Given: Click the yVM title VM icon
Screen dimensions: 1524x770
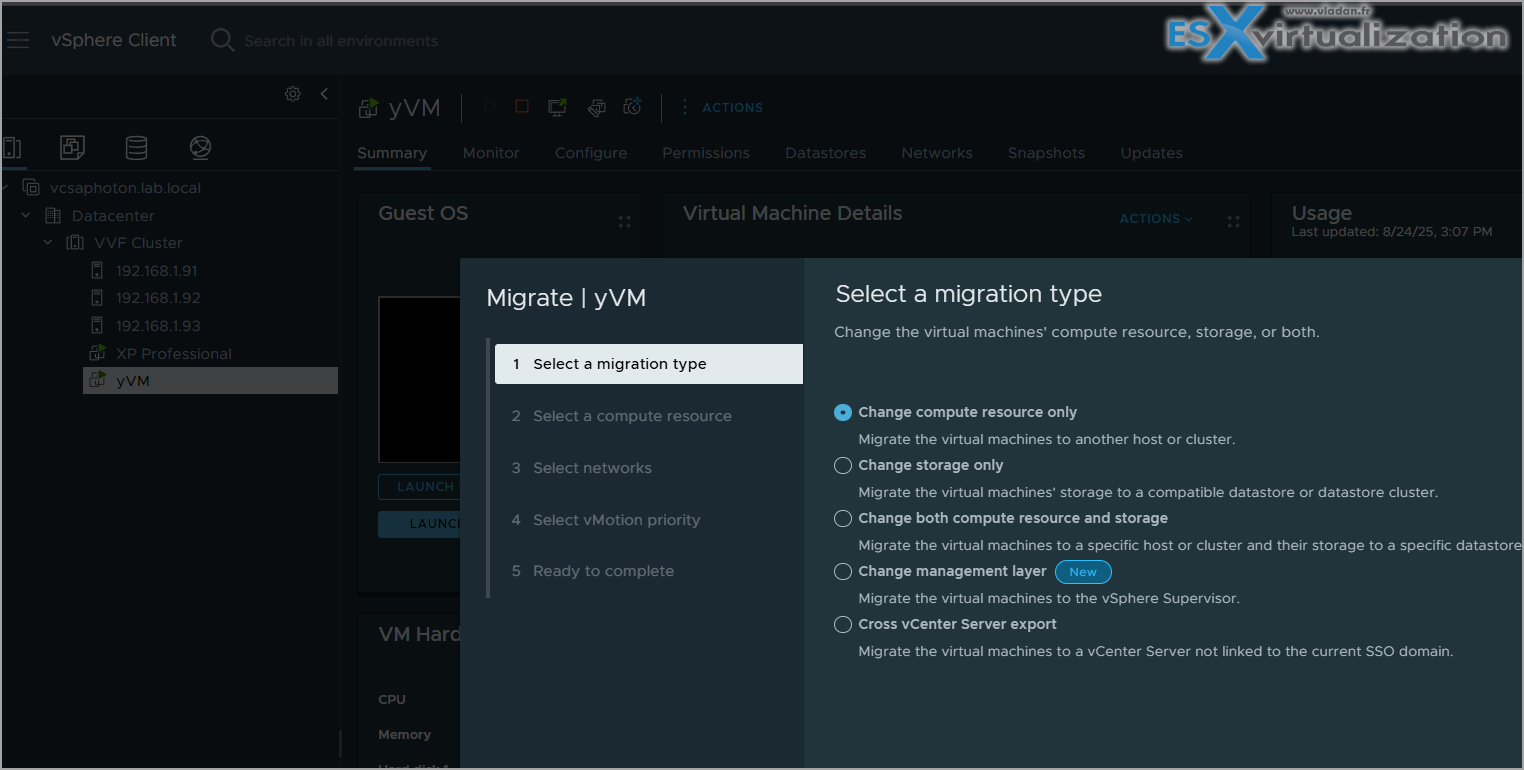Looking at the screenshot, I should click(x=369, y=108).
